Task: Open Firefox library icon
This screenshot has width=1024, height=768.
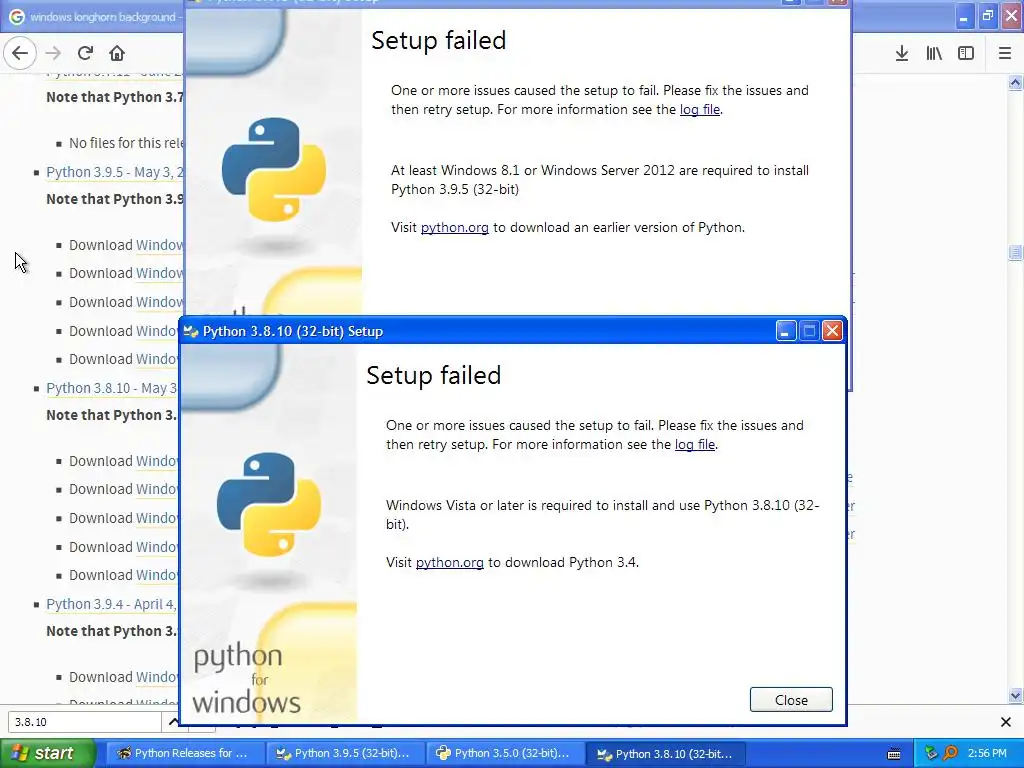Action: pos(934,53)
